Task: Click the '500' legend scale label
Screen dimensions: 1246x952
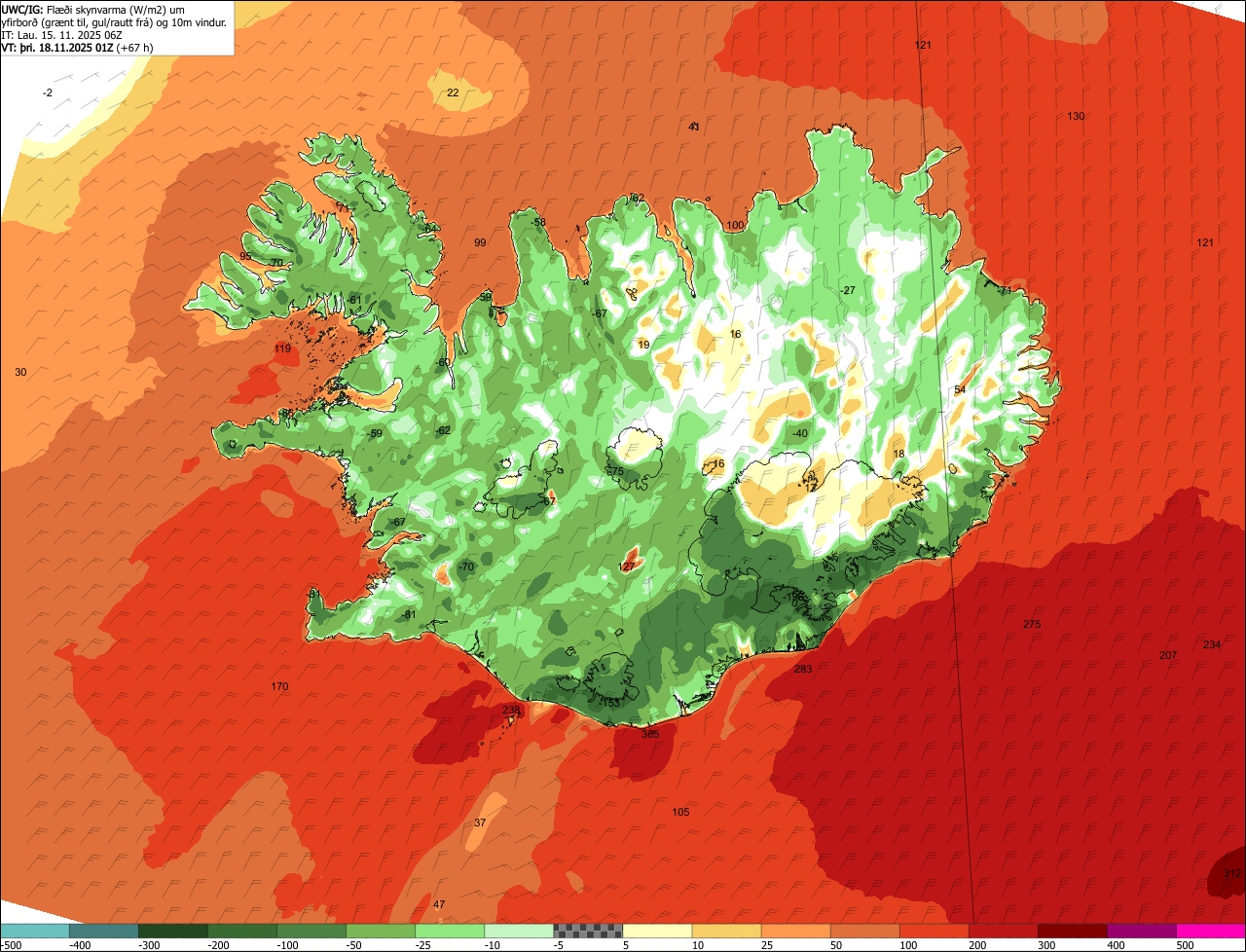Action: [x=1186, y=945]
